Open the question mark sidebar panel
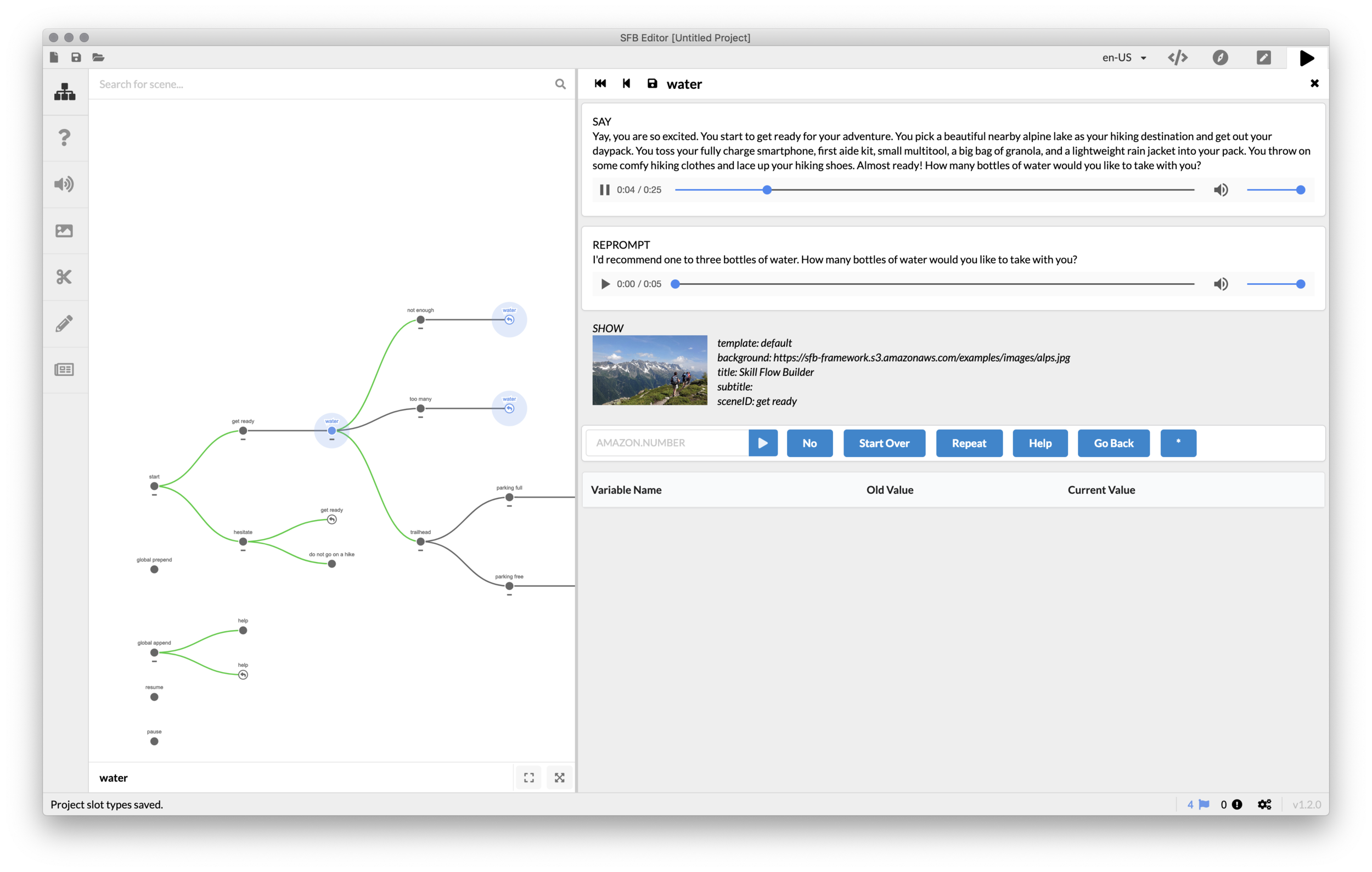 coord(64,138)
